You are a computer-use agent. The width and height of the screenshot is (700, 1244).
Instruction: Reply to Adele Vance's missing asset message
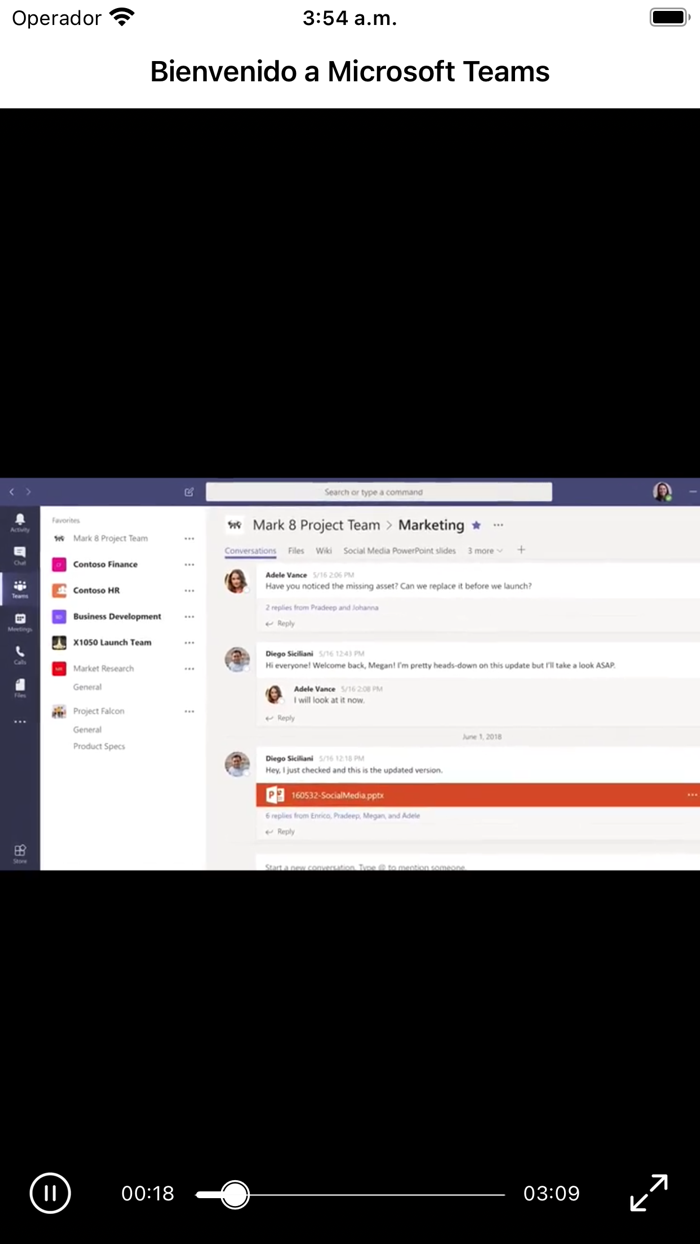coord(281,623)
